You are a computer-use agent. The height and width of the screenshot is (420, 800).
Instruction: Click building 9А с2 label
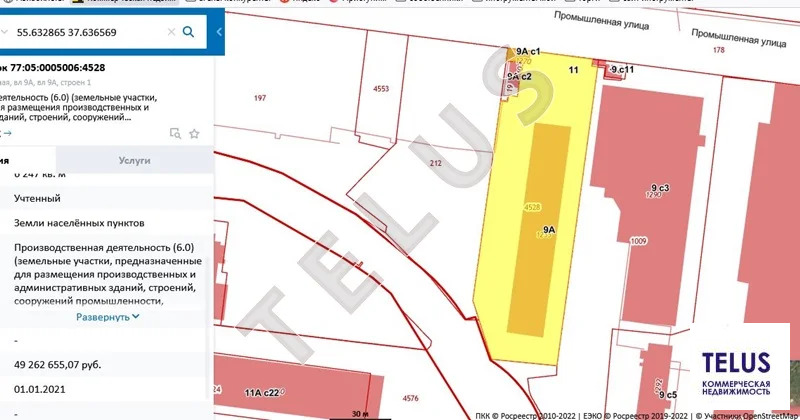(x=519, y=77)
